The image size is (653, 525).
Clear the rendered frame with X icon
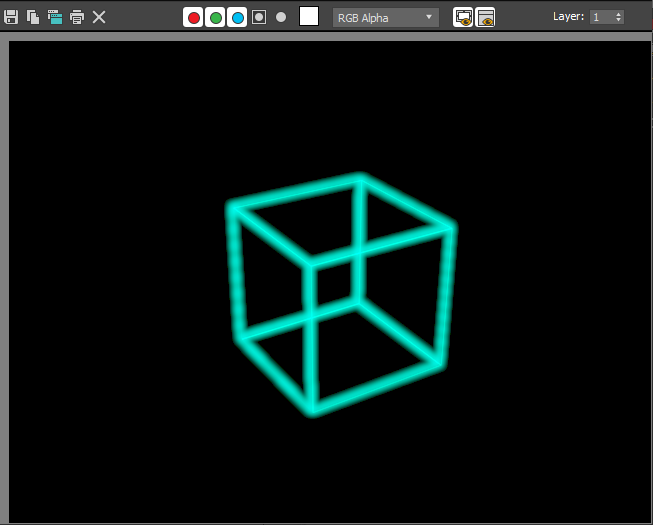pyautogui.click(x=99, y=17)
